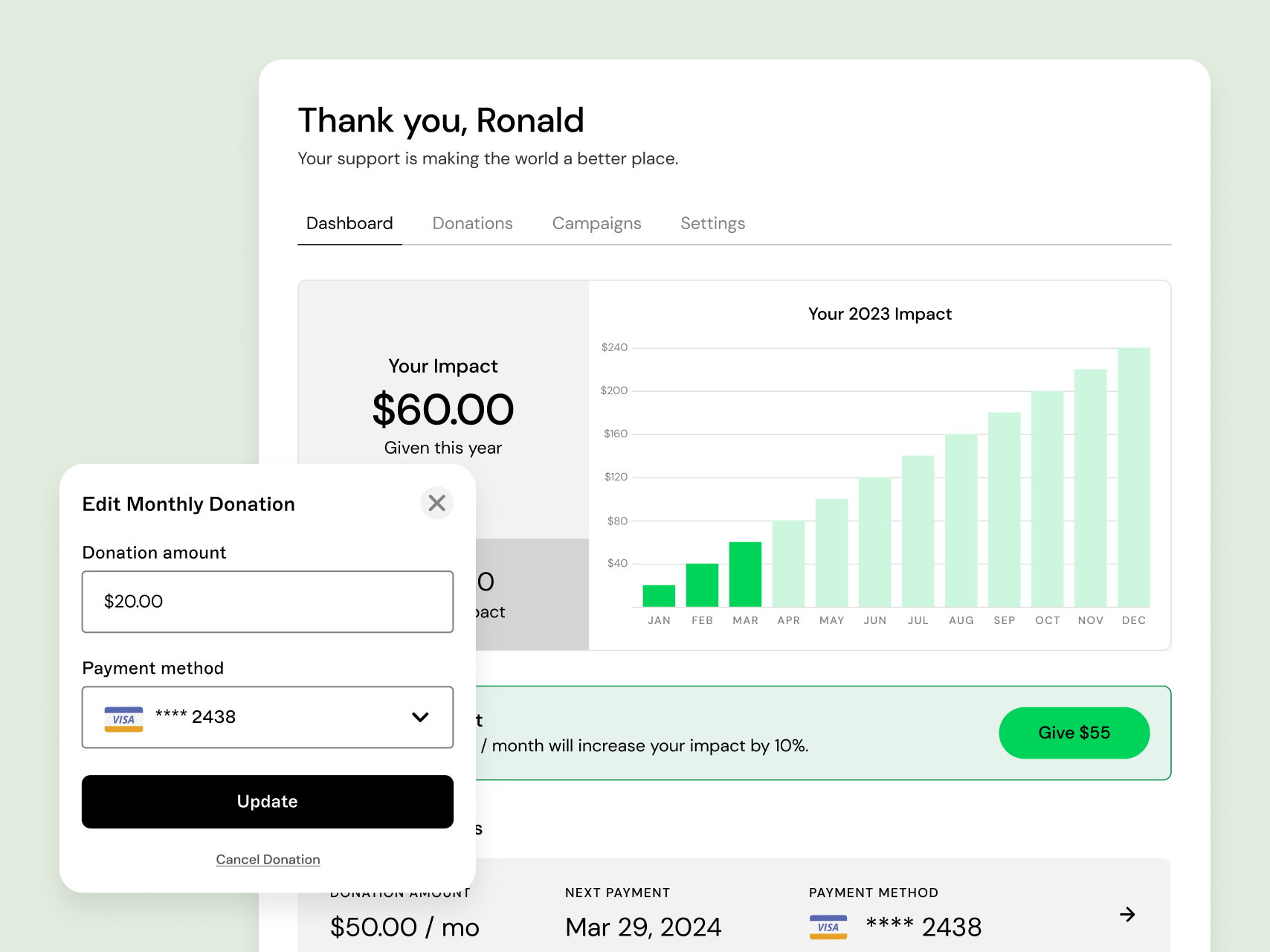Click the Cancel Donation link
Screen dimensions: 1270x952
point(268,859)
